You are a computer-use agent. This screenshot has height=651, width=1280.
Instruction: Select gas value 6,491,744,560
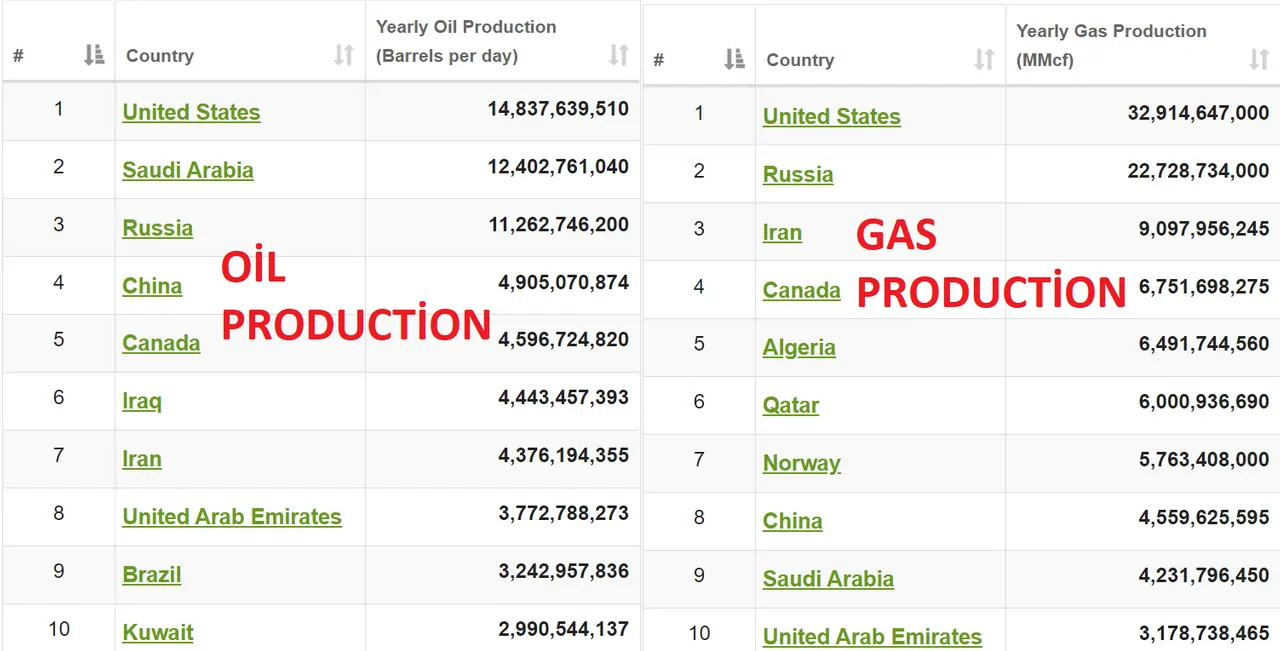click(1204, 344)
